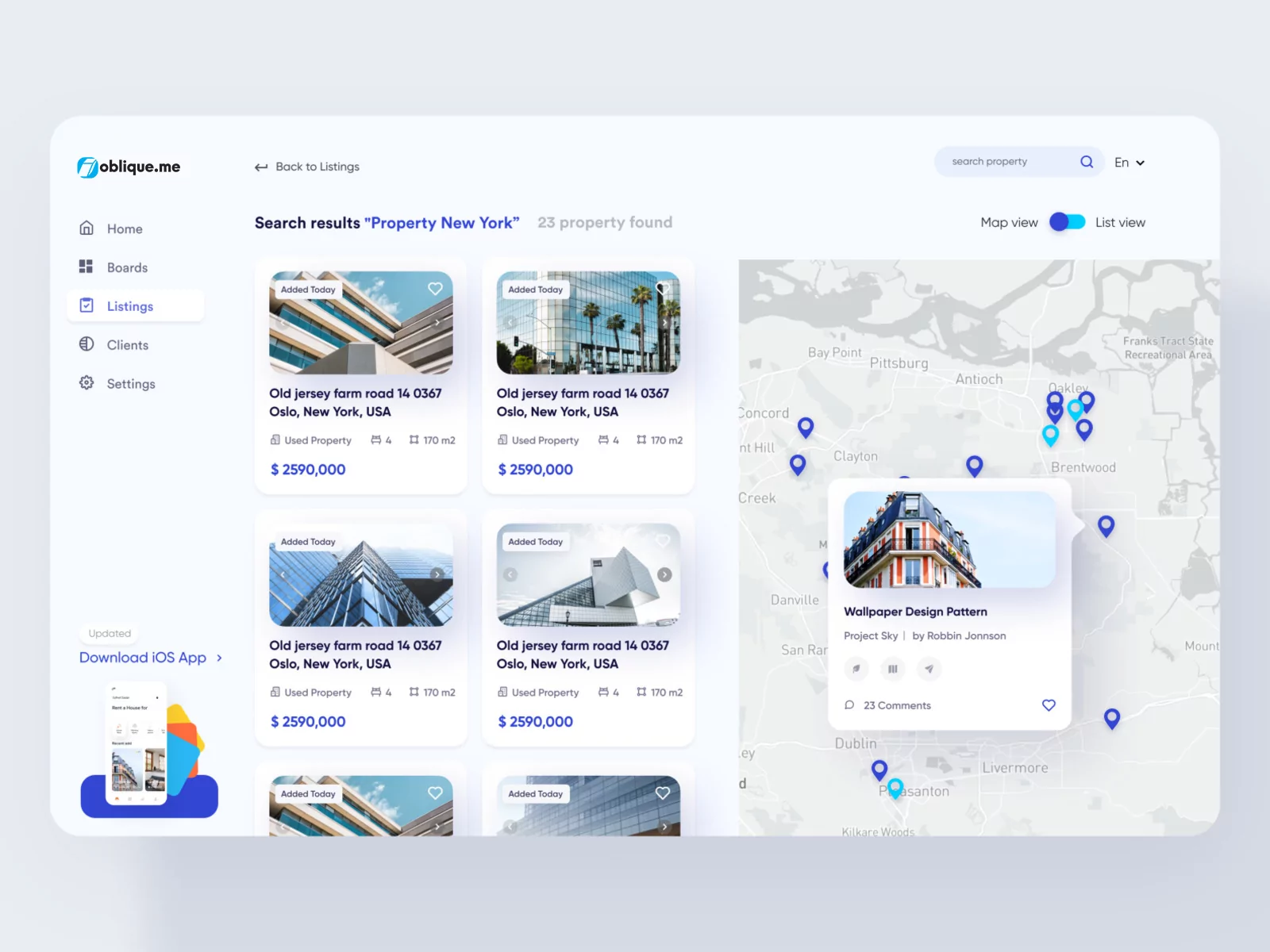Favorite the first listing's heart icon
1270x952 pixels.
pyautogui.click(x=435, y=289)
